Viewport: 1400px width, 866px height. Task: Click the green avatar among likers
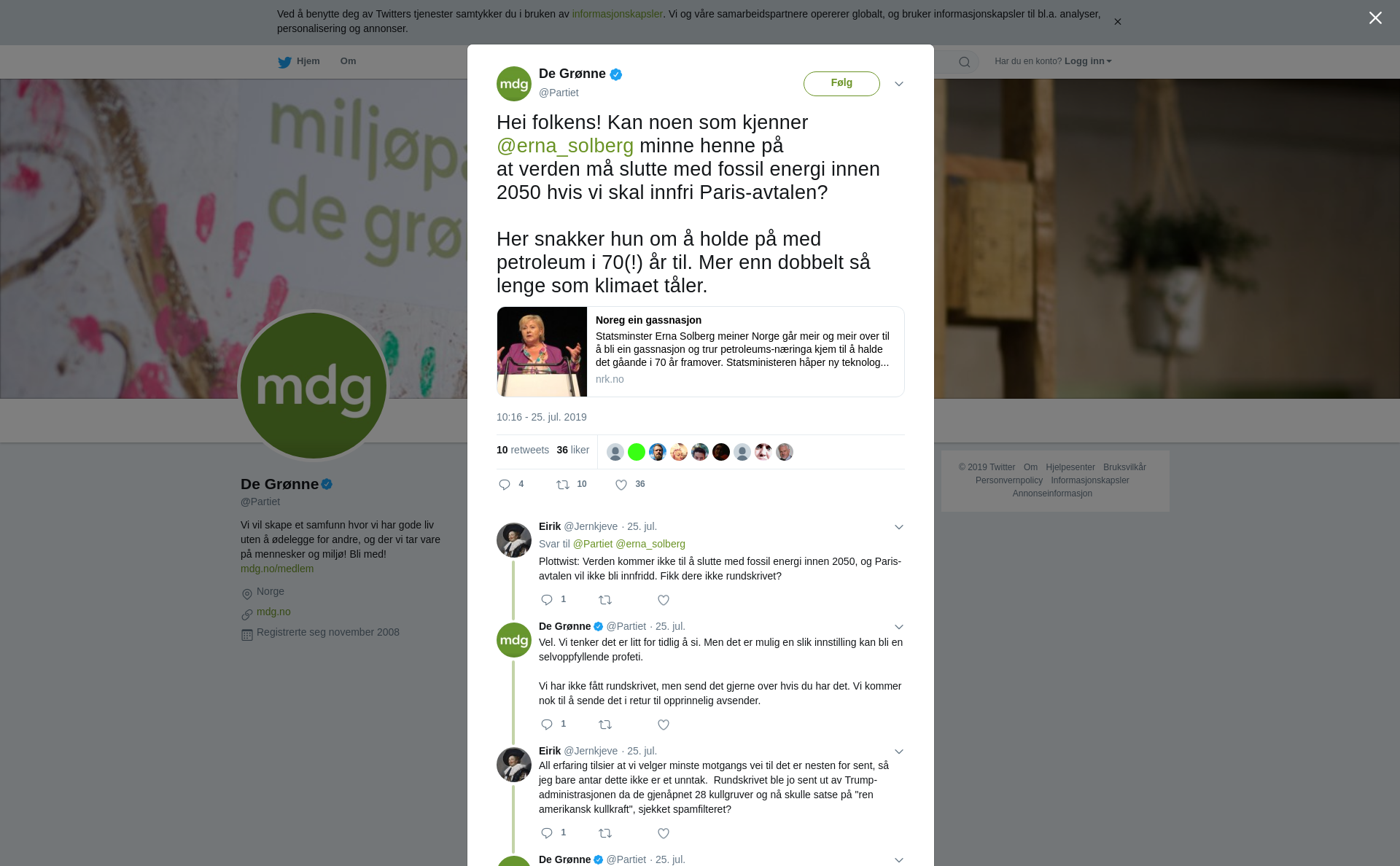pos(637,452)
